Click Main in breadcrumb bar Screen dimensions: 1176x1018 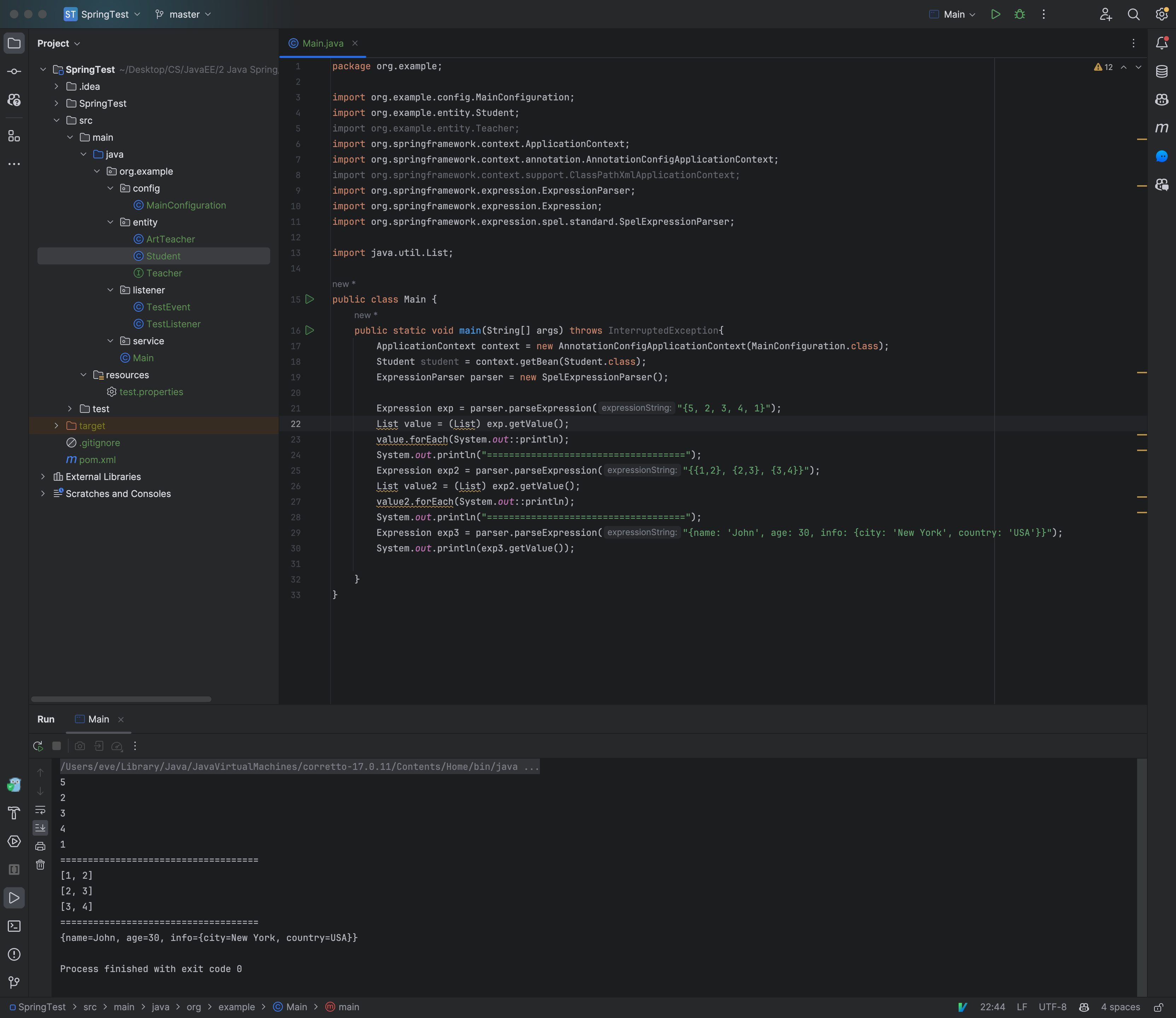(x=290, y=1007)
